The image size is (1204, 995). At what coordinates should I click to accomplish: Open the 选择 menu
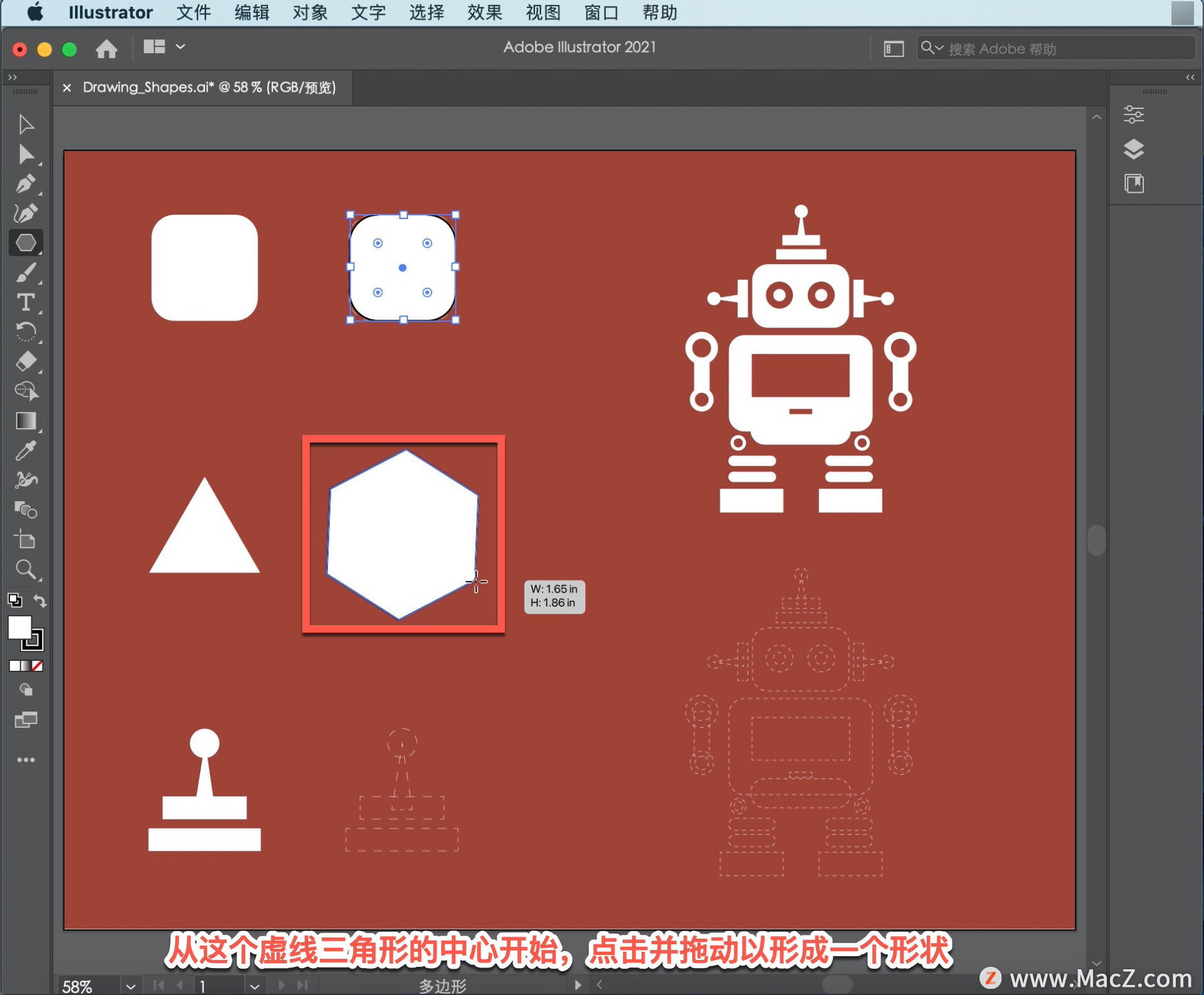(x=426, y=13)
